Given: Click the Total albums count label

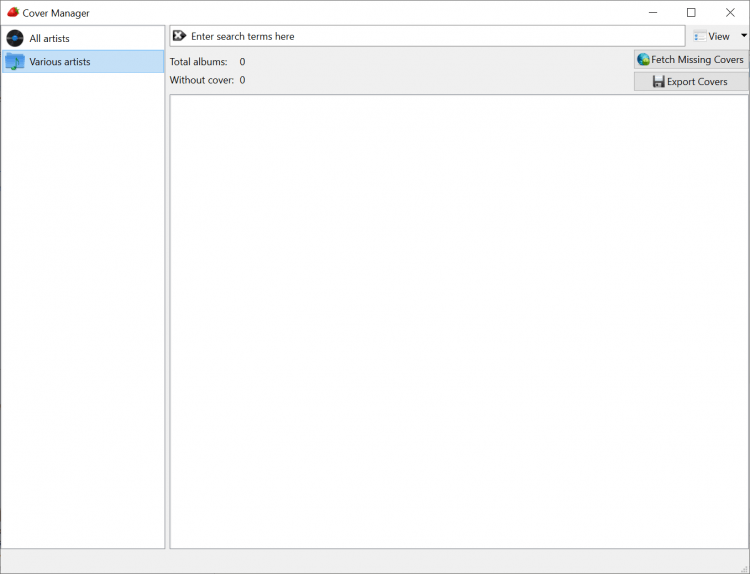Looking at the screenshot, I should [x=199, y=62].
